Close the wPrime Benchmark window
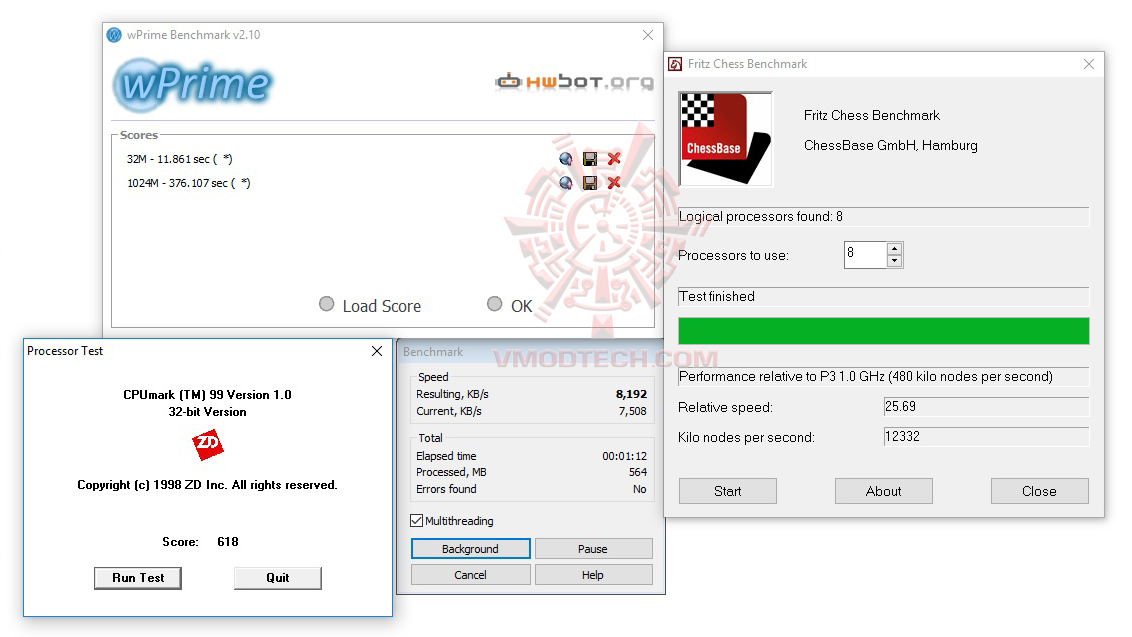 pos(648,35)
